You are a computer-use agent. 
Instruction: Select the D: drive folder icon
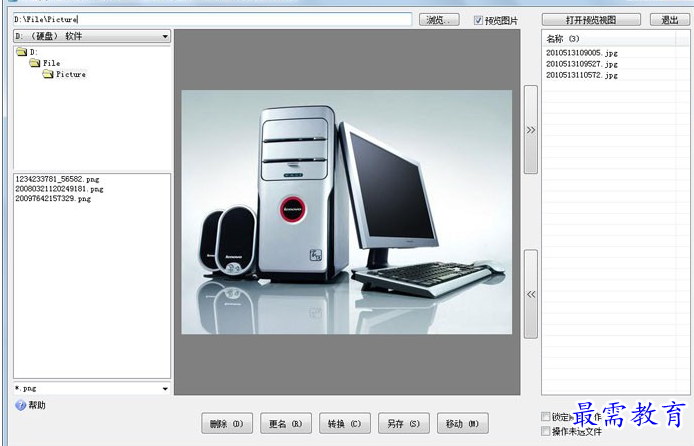pyautogui.click(x=21, y=52)
